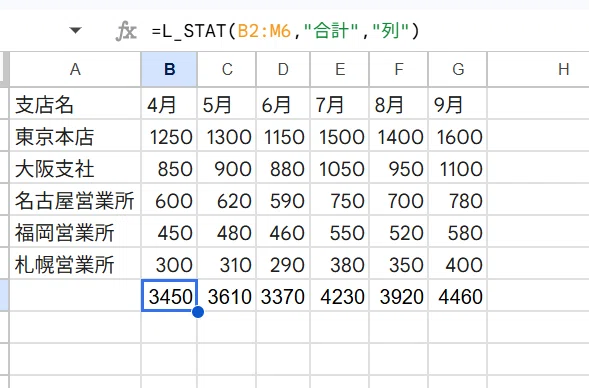This screenshot has height=388, width=589.
Task: Click the cell with value 550
Action: pyautogui.click(x=340, y=231)
